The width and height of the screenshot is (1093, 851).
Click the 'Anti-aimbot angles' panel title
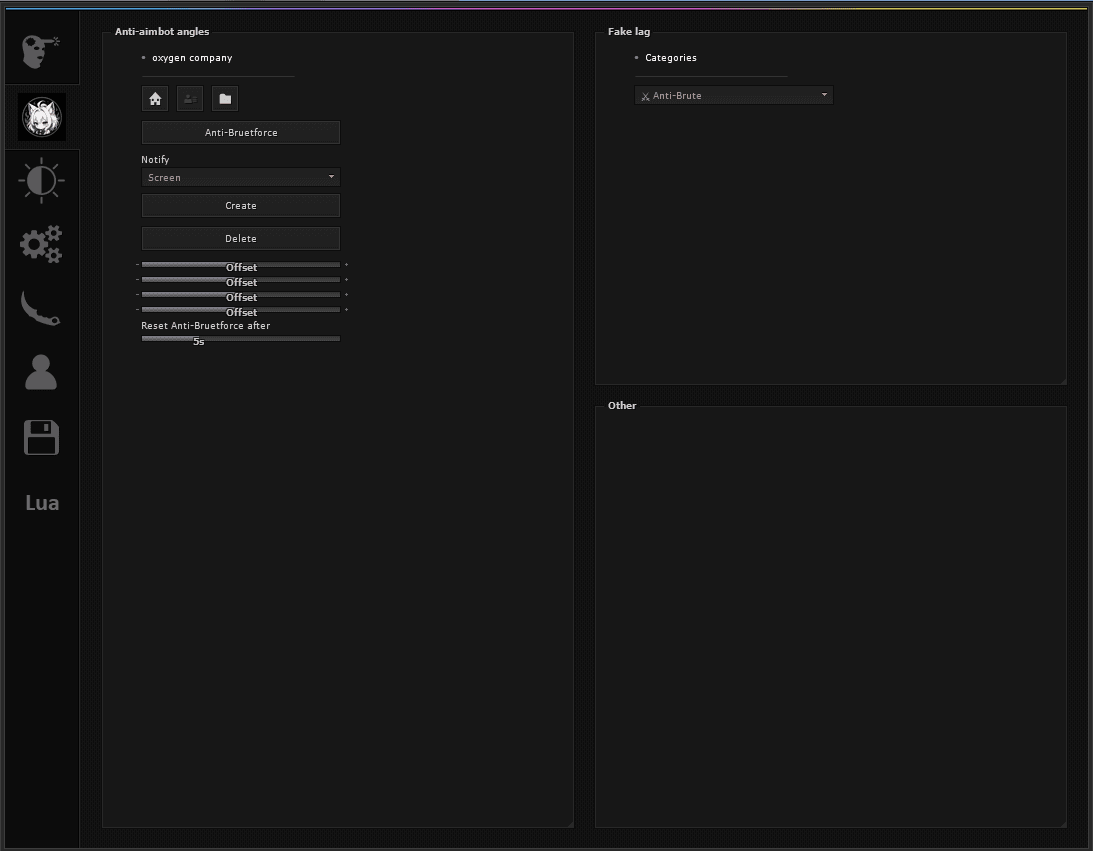click(x=162, y=31)
